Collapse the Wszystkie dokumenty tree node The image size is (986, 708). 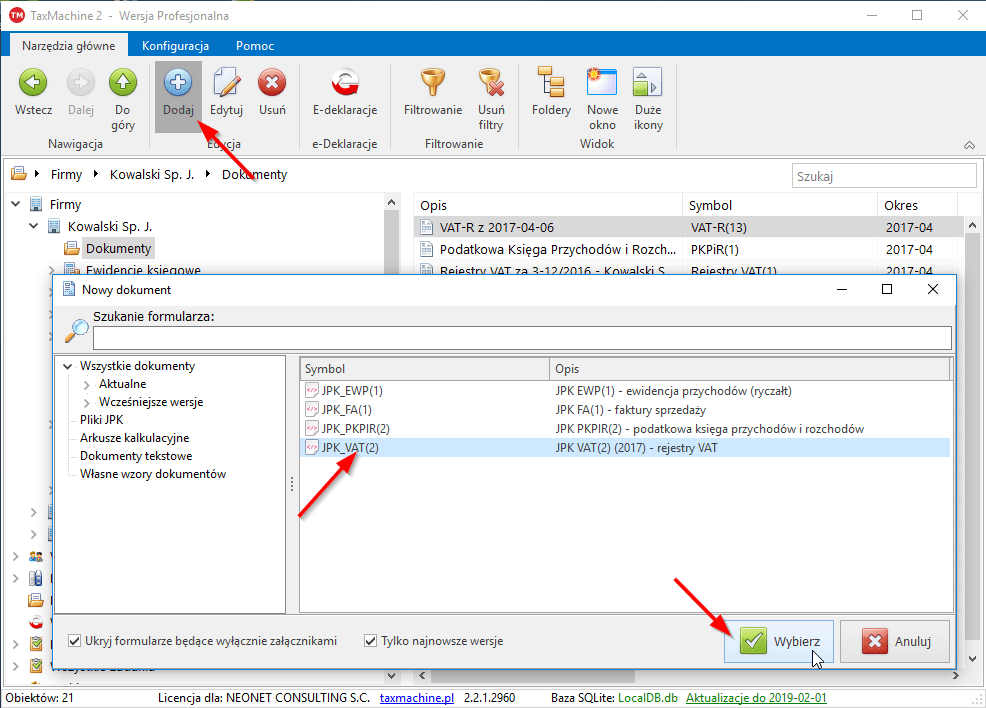(x=68, y=367)
